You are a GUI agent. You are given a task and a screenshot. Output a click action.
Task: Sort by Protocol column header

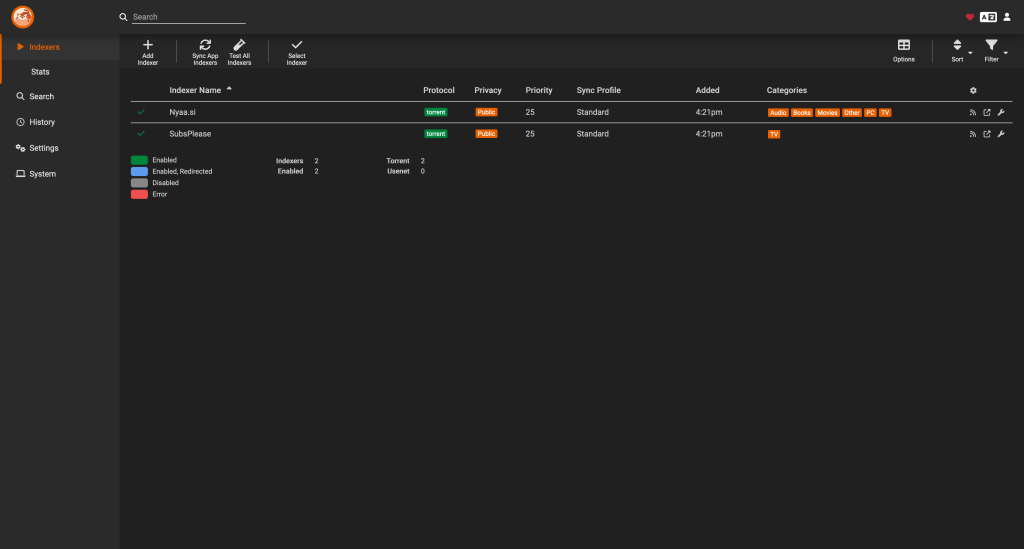pos(439,90)
